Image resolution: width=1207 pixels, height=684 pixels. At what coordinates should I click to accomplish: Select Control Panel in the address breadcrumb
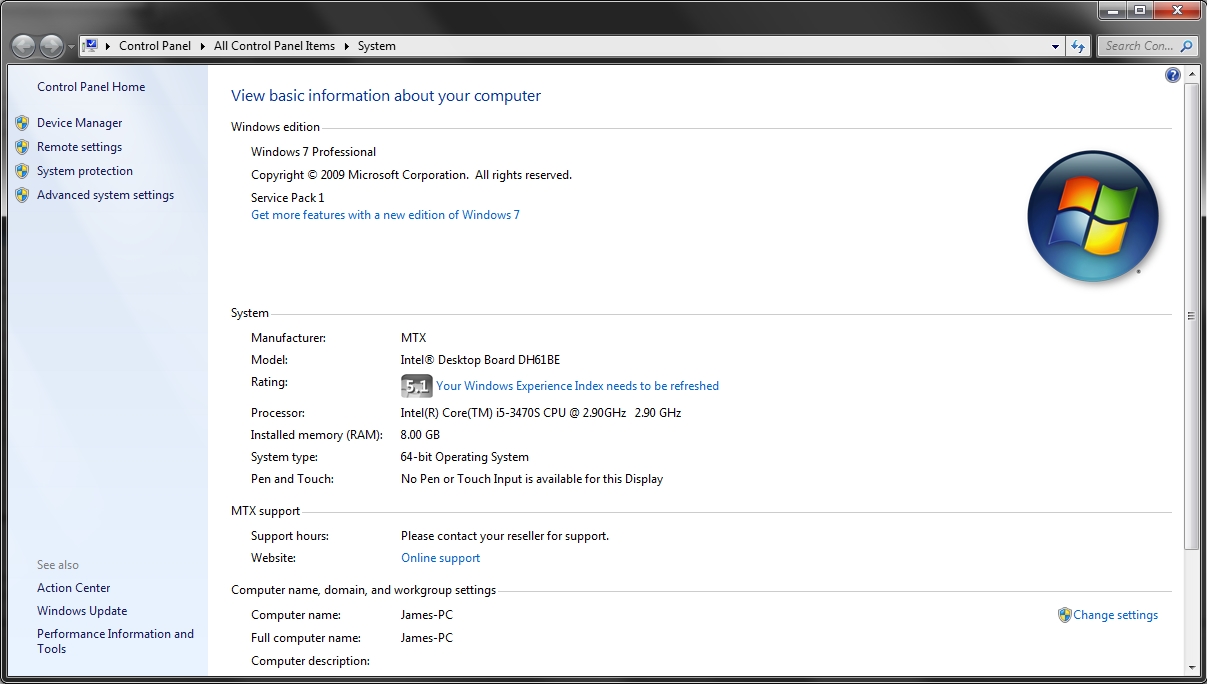point(155,46)
